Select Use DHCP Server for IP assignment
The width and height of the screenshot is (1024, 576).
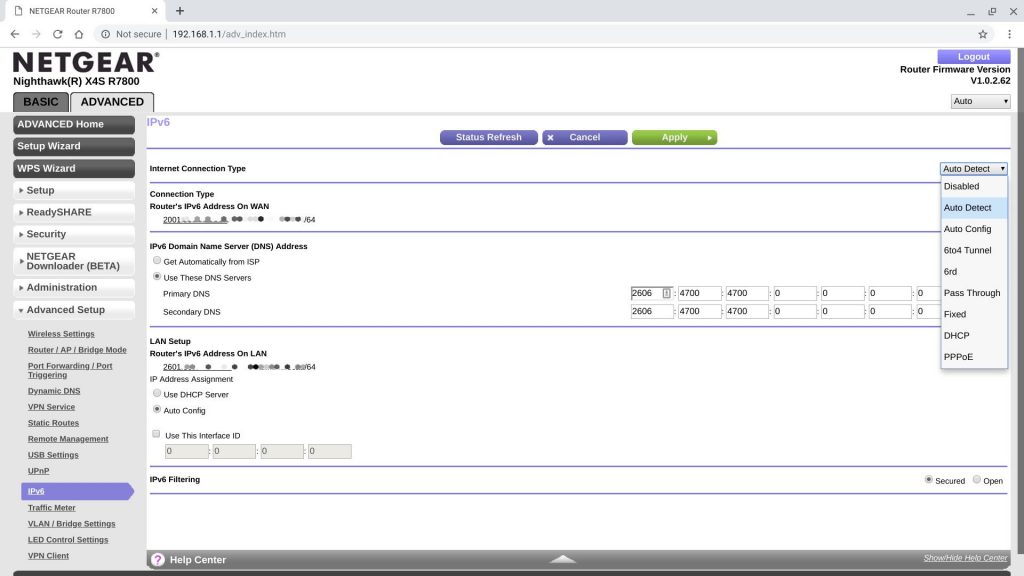pyautogui.click(x=157, y=393)
